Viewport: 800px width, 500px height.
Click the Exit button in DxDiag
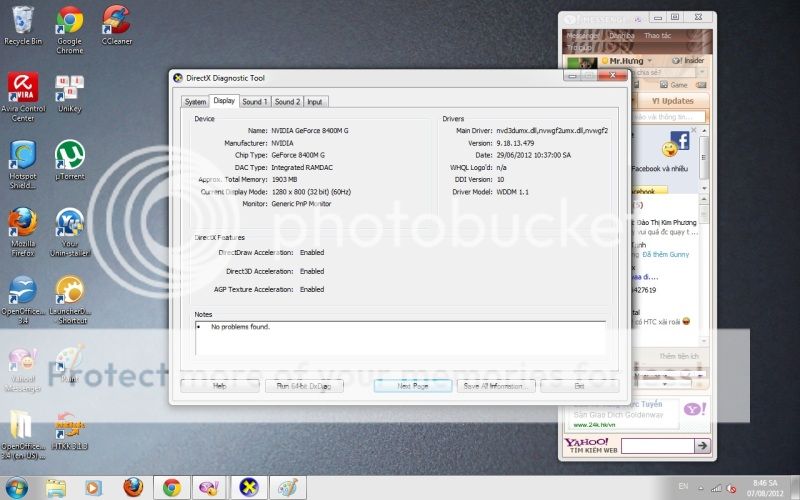[580, 386]
